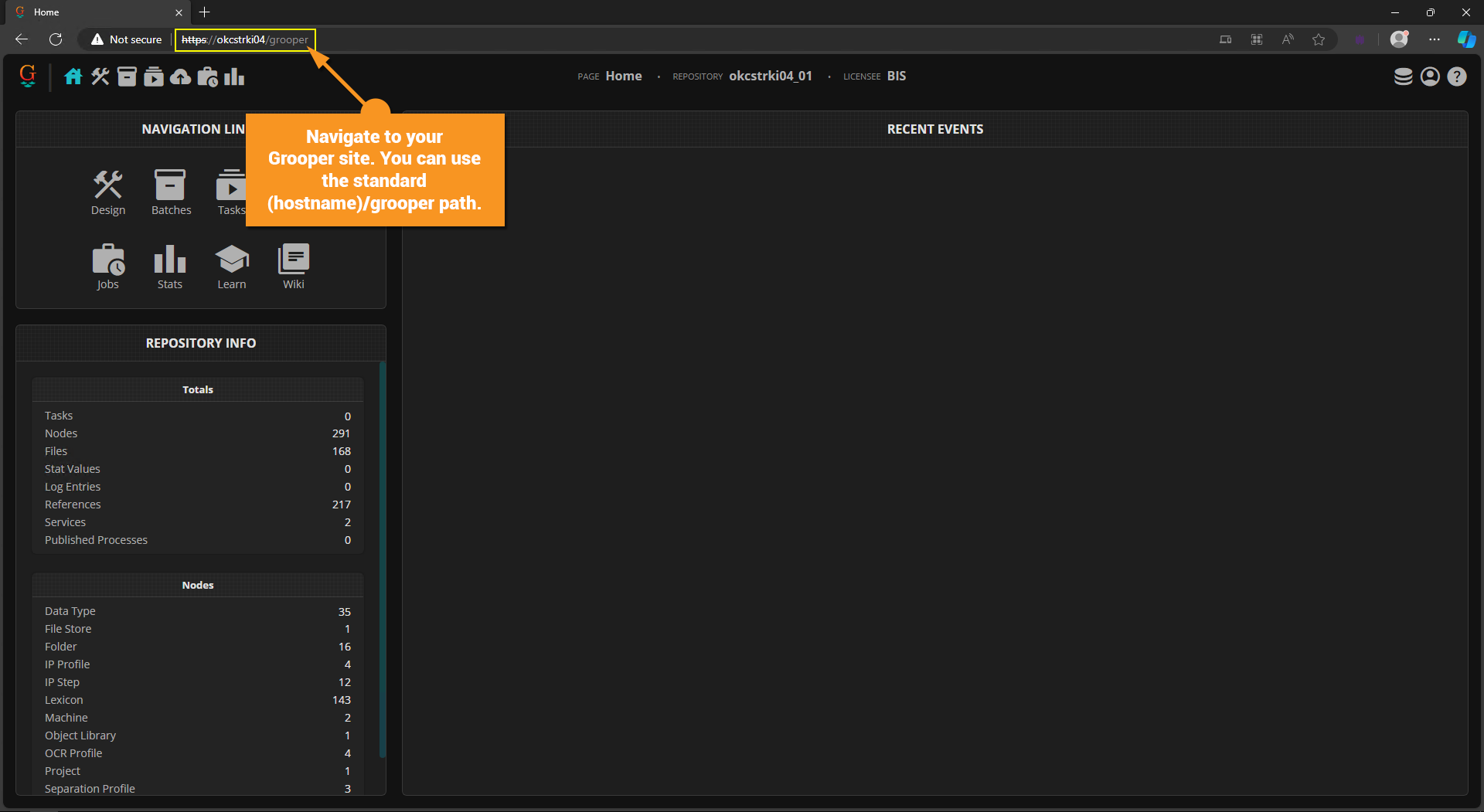Select the Tasks totals row

[198, 416]
